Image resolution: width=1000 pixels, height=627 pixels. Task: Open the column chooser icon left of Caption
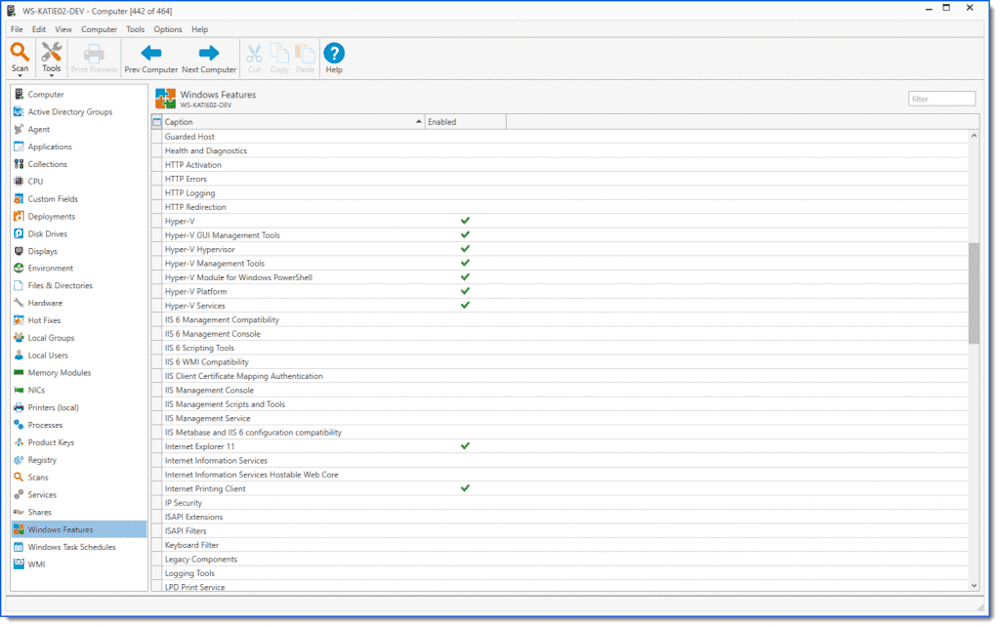(157, 121)
